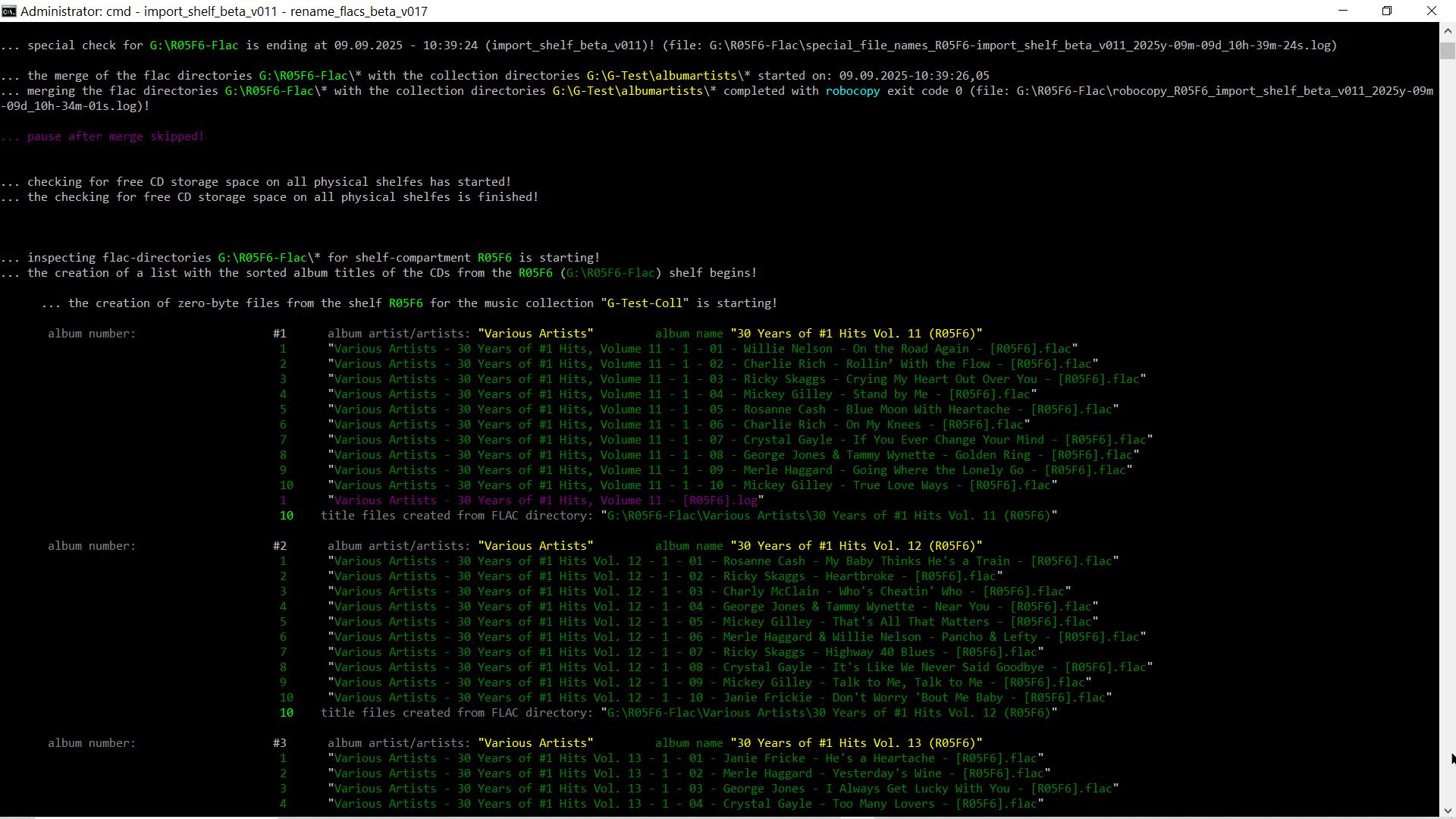Click the green R05F6 in 'shelf-compartment' line
Viewport: 1456px width, 819px height.
point(494,258)
